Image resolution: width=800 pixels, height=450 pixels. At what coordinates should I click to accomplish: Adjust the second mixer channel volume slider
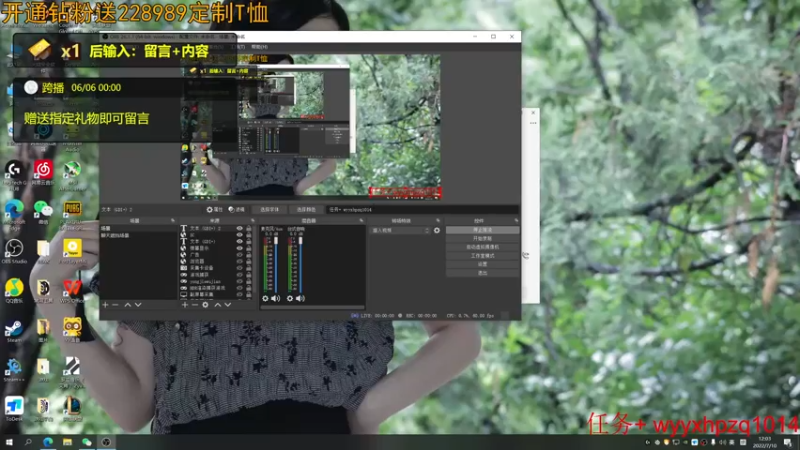coord(301,264)
